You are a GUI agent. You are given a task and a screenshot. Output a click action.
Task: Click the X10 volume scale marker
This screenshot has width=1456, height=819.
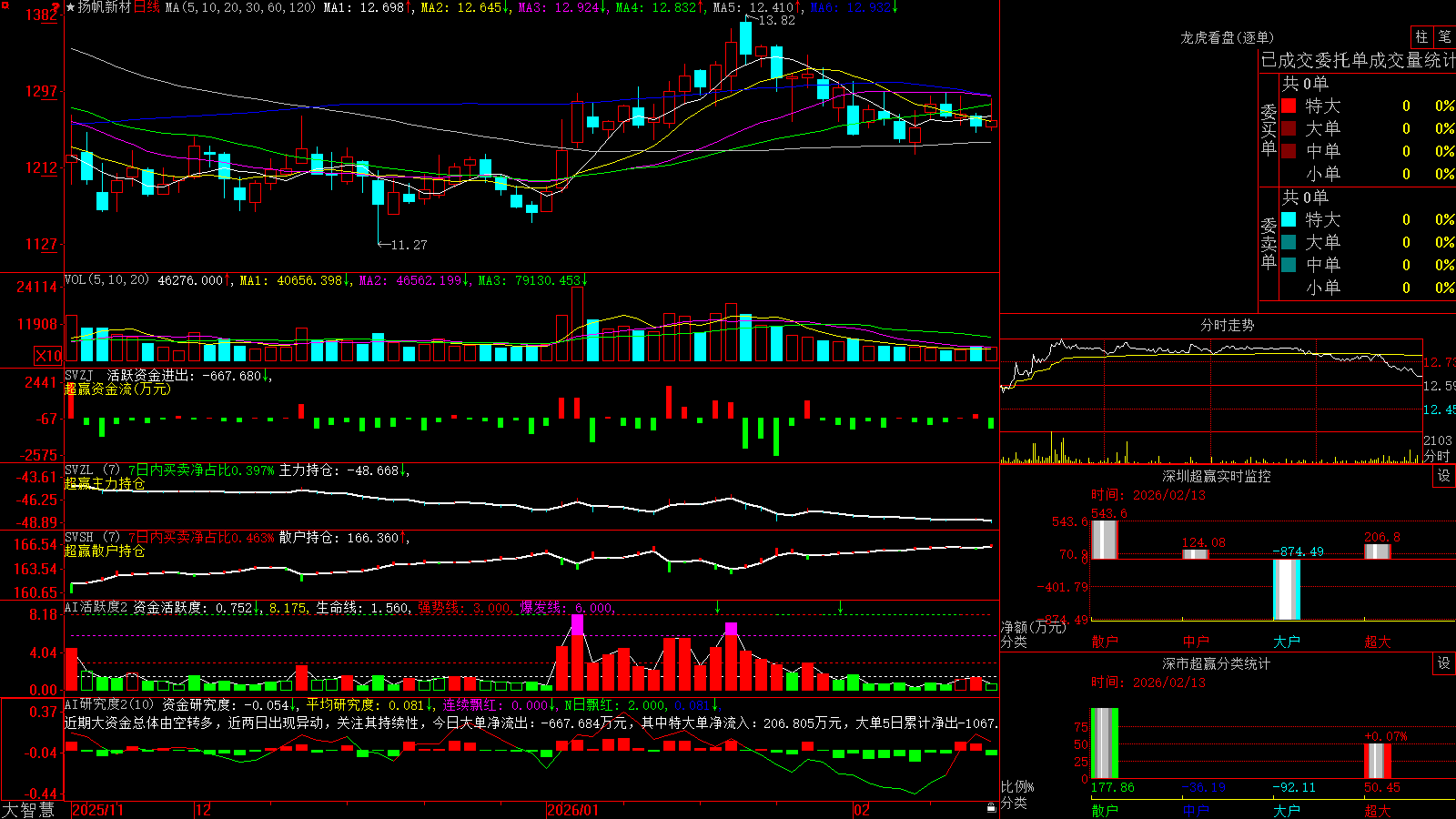(x=48, y=356)
